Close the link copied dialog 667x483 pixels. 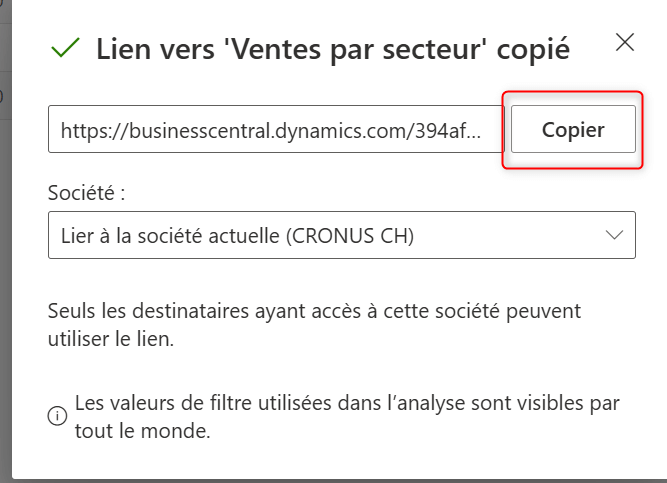(x=625, y=42)
